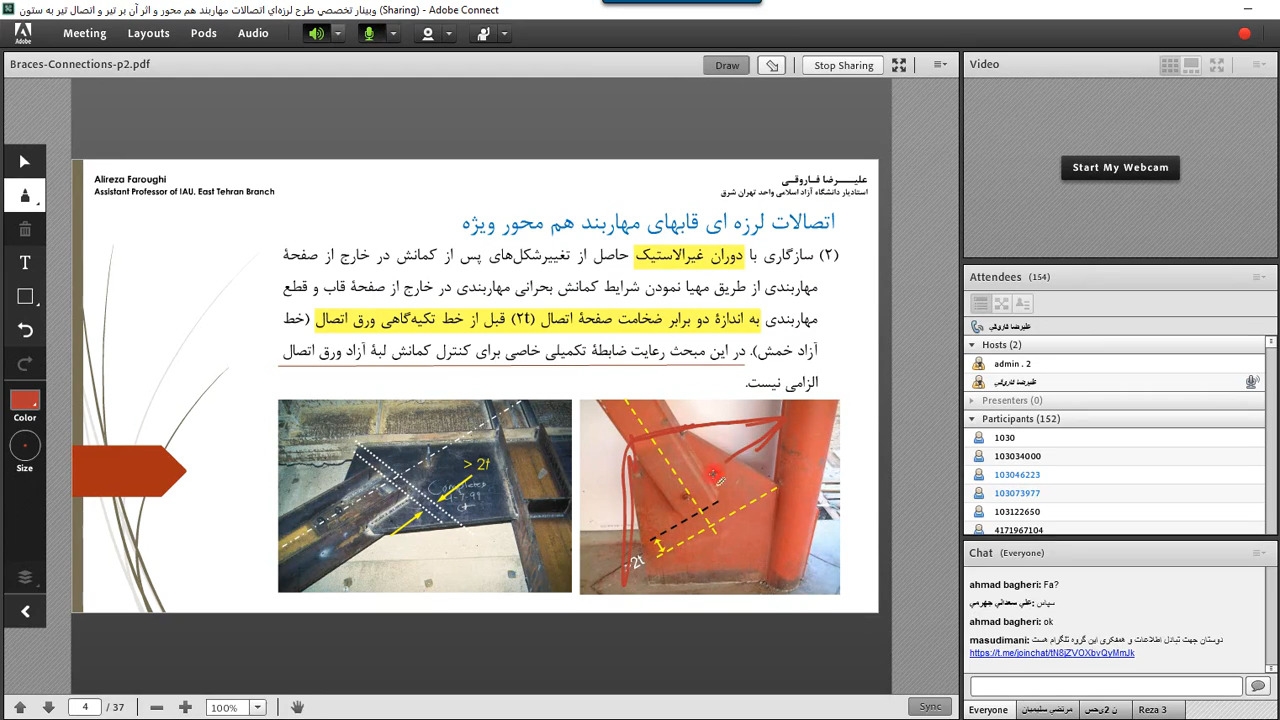Collapse the Hosts (2) group
1280x720 pixels.
click(972, 345)
